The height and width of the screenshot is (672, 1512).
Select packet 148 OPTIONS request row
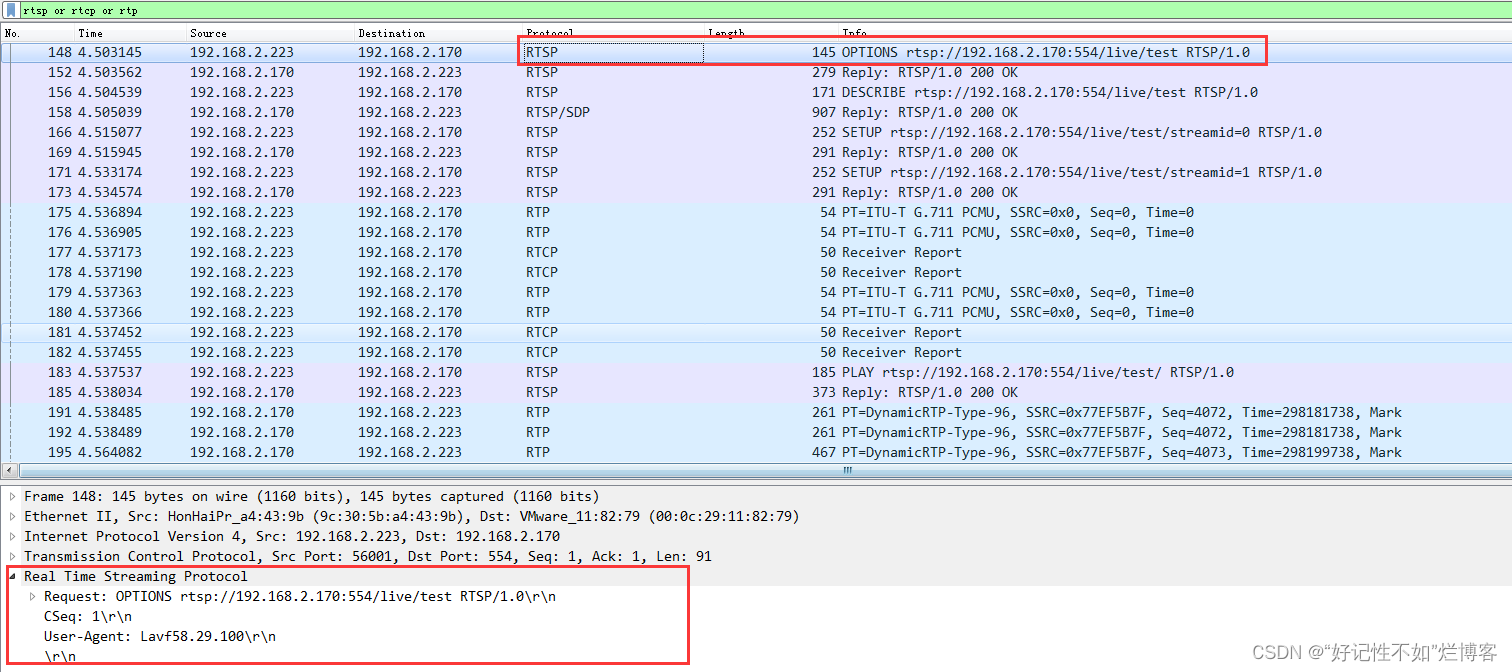756,52
